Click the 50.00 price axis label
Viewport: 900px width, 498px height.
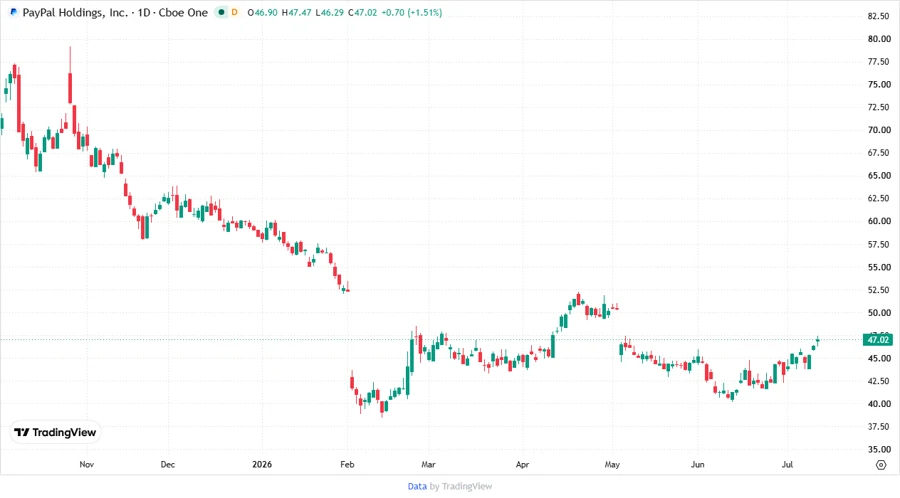[x=879, y=313]
